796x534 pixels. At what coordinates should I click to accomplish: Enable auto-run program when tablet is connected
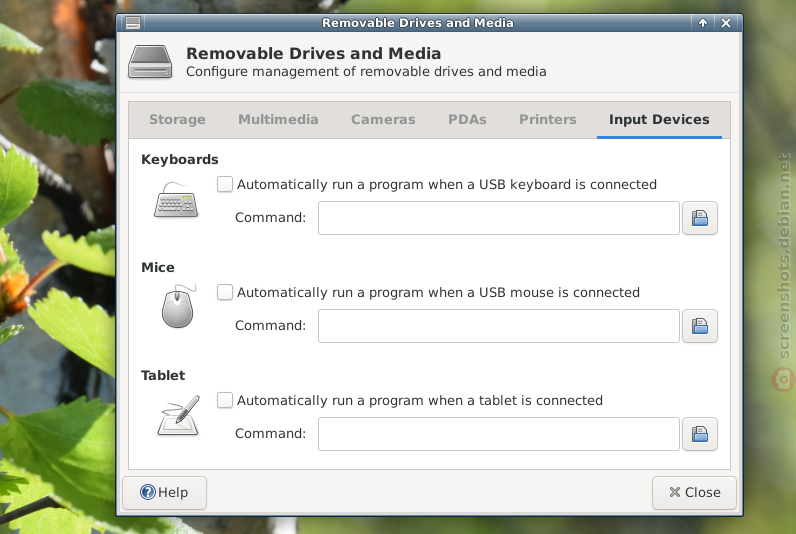(x=225, y=400)
